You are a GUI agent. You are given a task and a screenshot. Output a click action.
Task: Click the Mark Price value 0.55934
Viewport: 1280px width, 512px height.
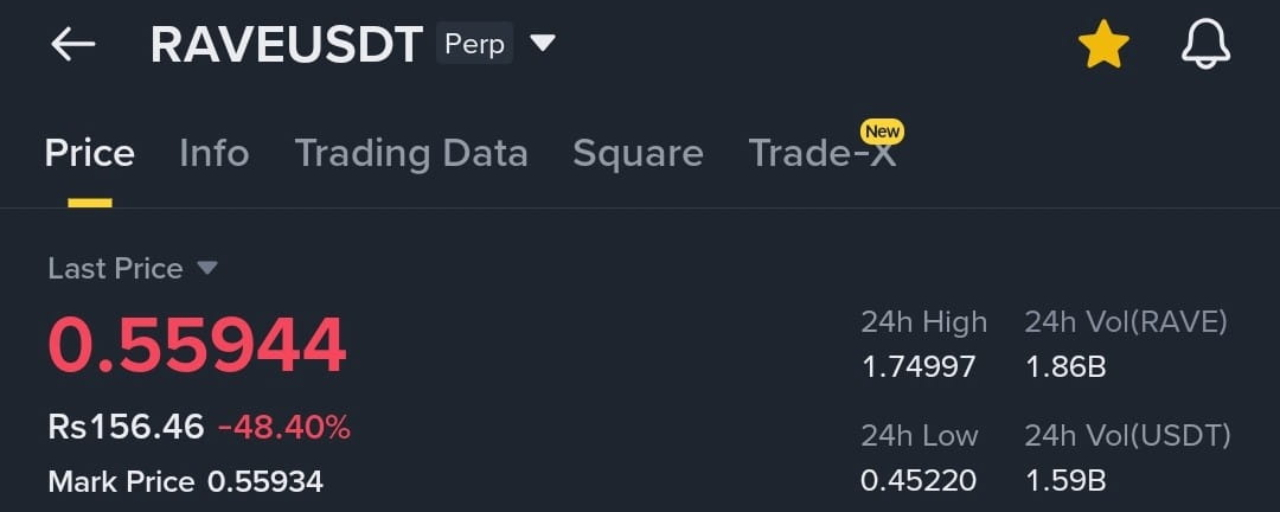pos(265,482)
